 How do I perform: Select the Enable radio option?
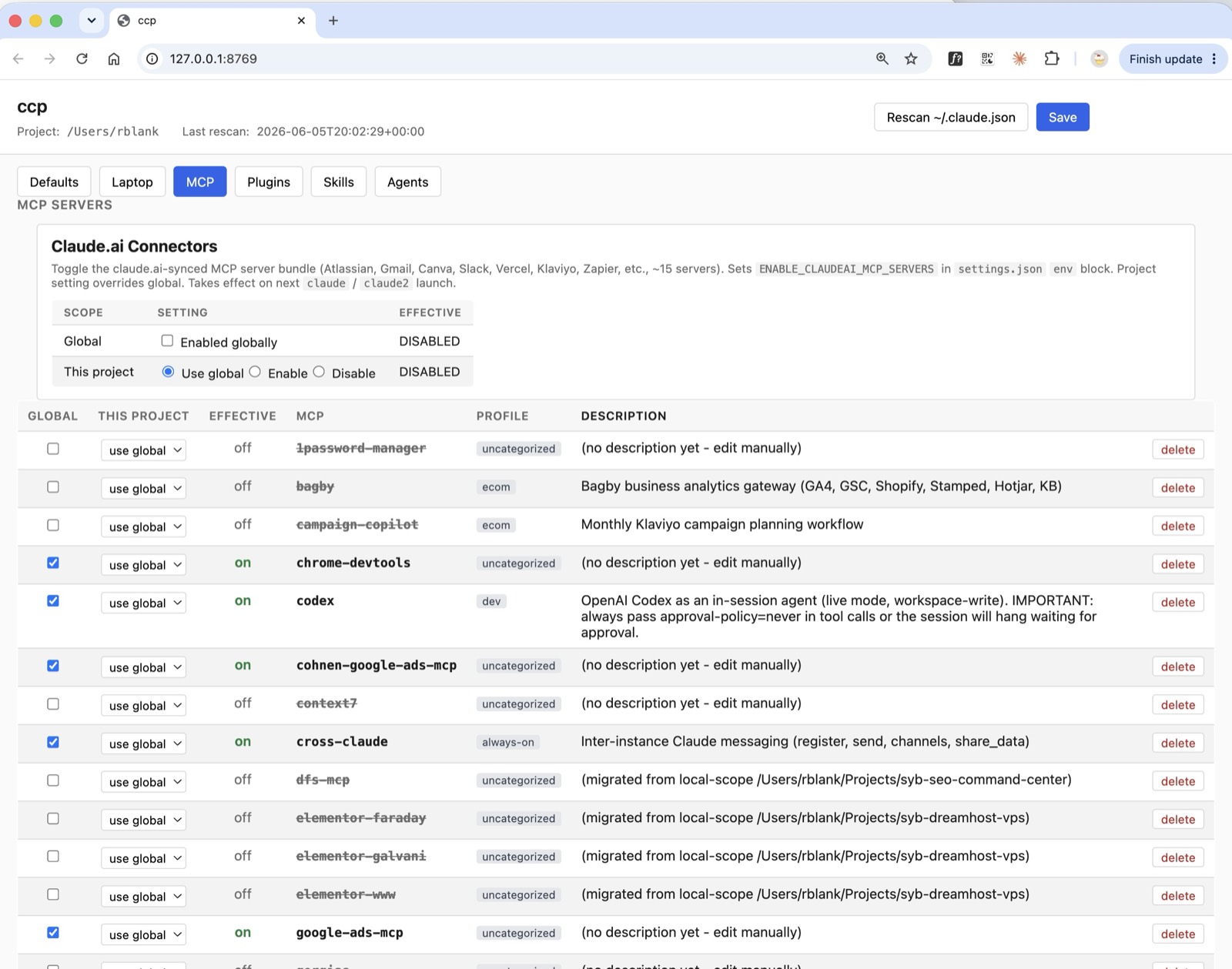point(255,372)
